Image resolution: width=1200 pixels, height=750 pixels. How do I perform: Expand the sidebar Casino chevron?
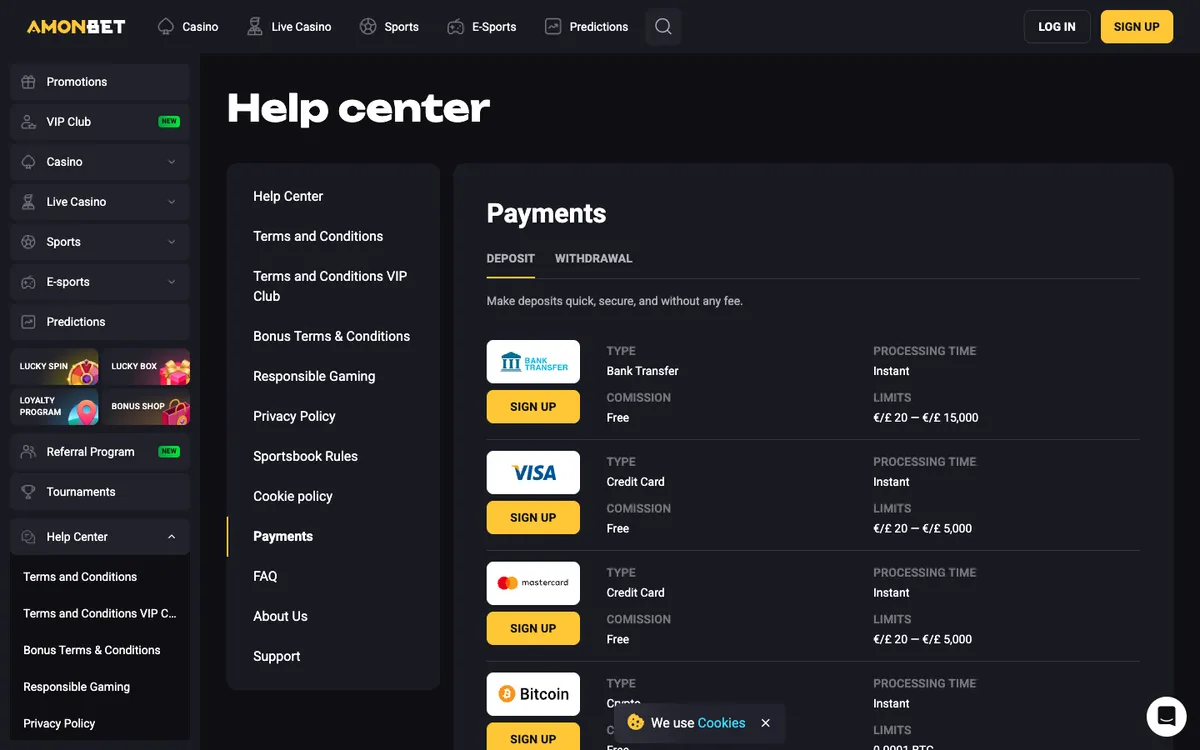pyautogui.click(x=172, y=162)
